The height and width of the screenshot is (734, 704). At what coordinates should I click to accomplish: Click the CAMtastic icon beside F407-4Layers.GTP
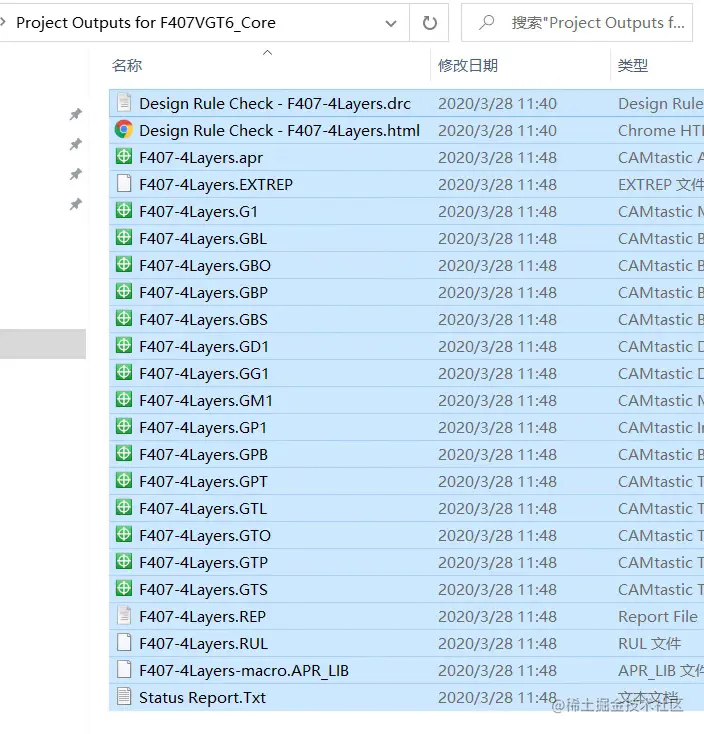[124, 561]
